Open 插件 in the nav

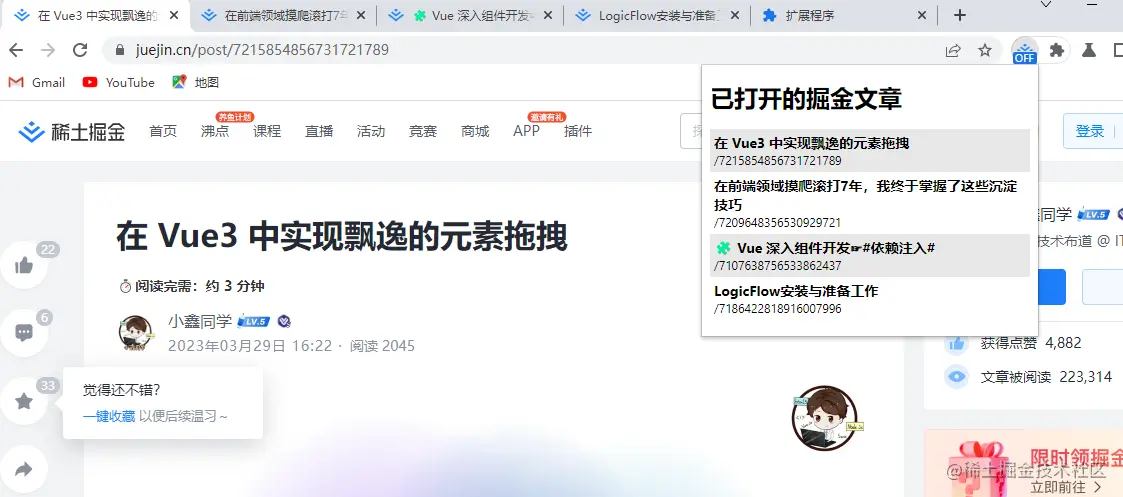click(578, 131)
